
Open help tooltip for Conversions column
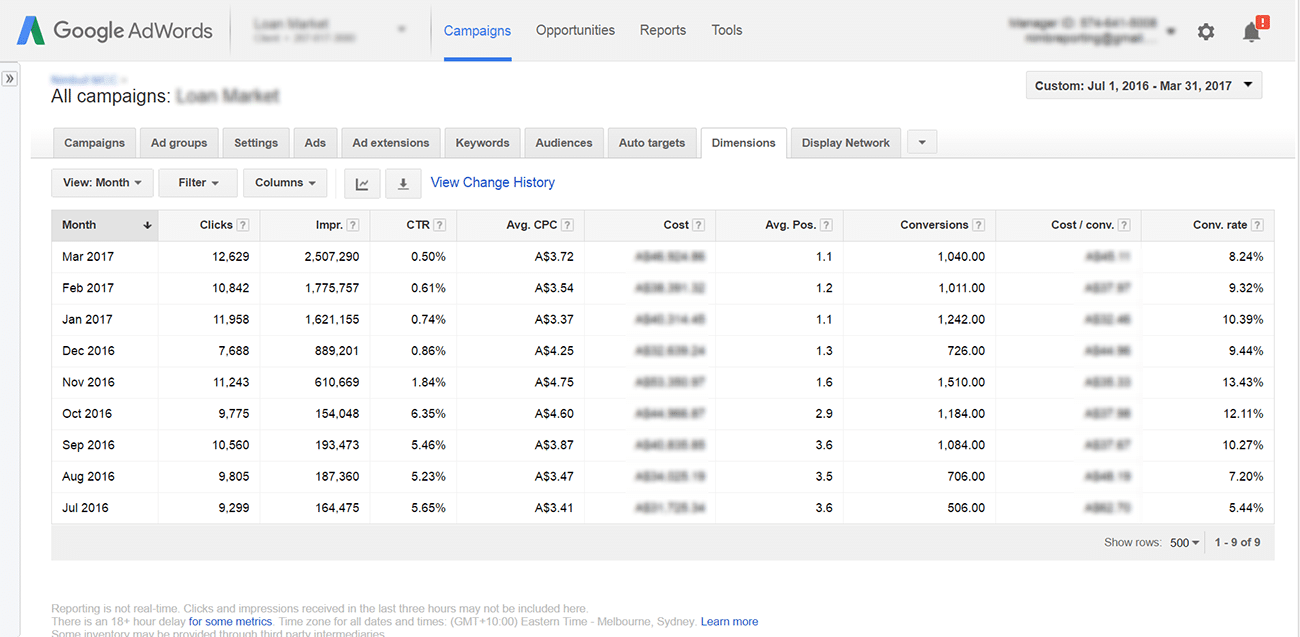click(x=979, y=225)
